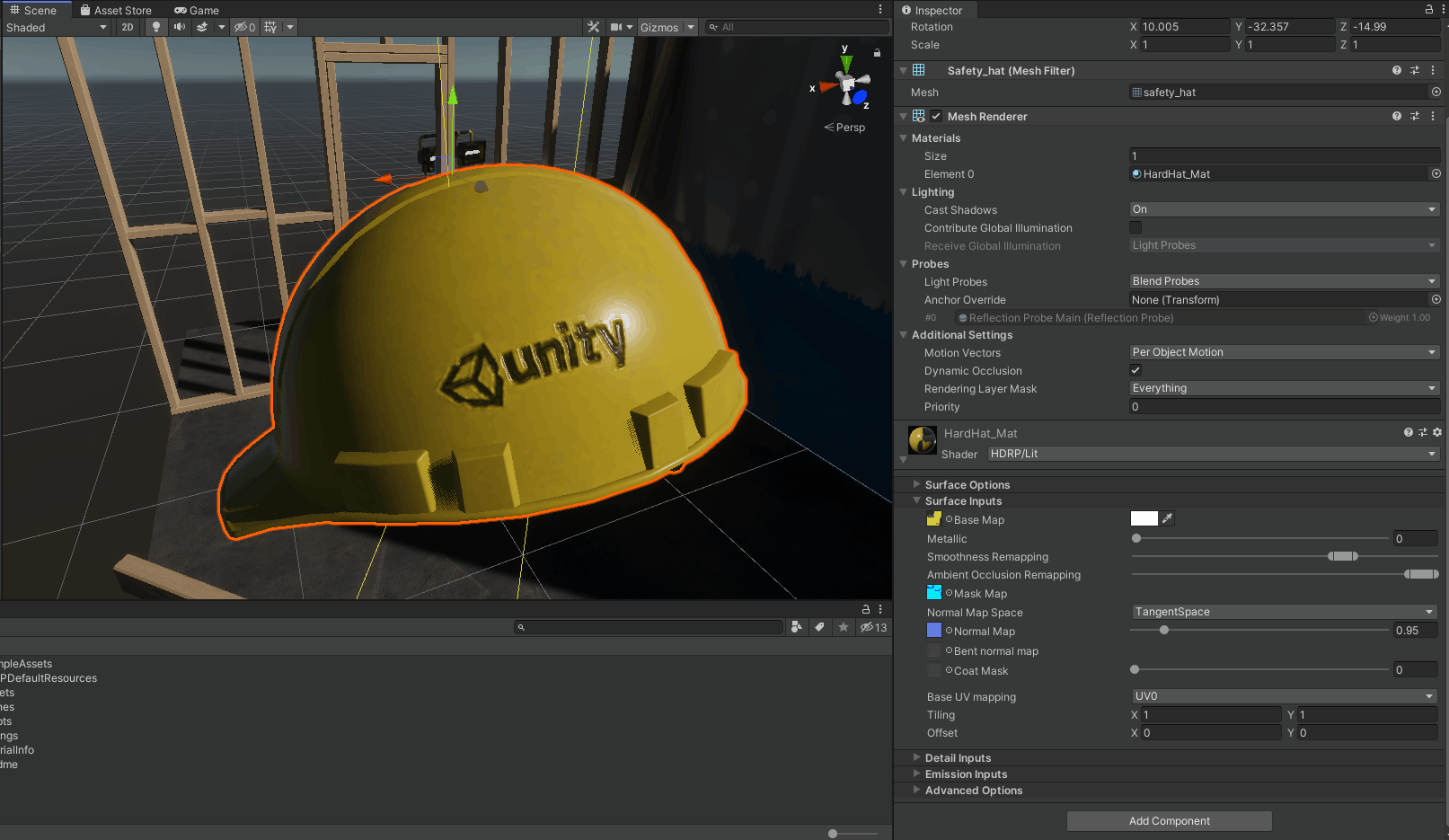Switch to the Scene tab
Viewport: 1449px width, 840px height.
34,10
